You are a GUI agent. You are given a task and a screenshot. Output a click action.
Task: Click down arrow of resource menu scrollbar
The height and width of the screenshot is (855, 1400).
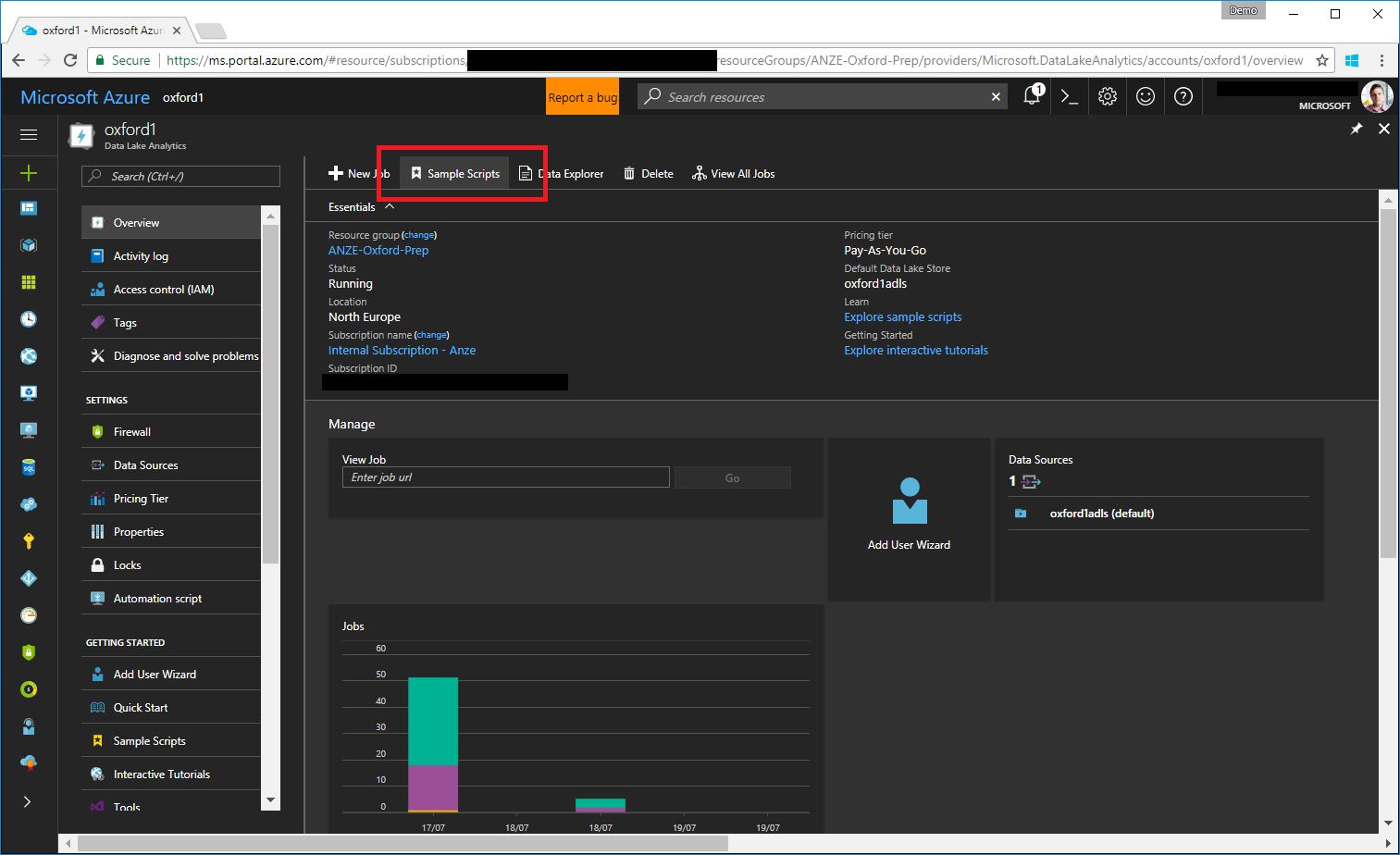[270, 800]
